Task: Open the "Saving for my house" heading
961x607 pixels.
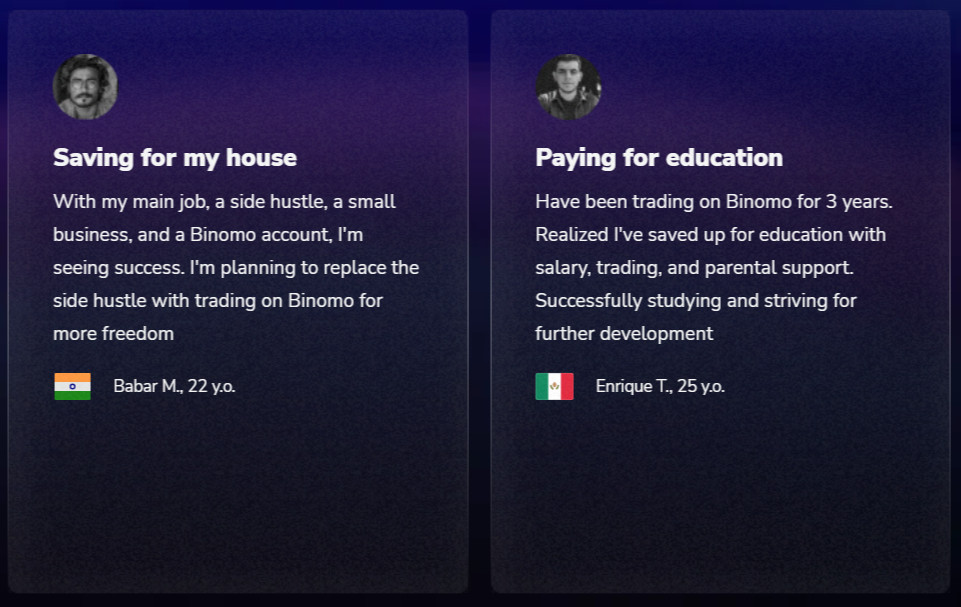Action: (x=175, y=158)
